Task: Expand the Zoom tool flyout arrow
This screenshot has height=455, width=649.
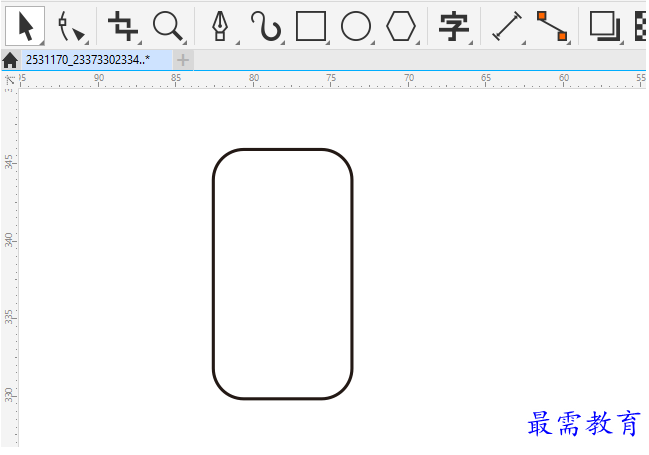Action: point(185,43)
